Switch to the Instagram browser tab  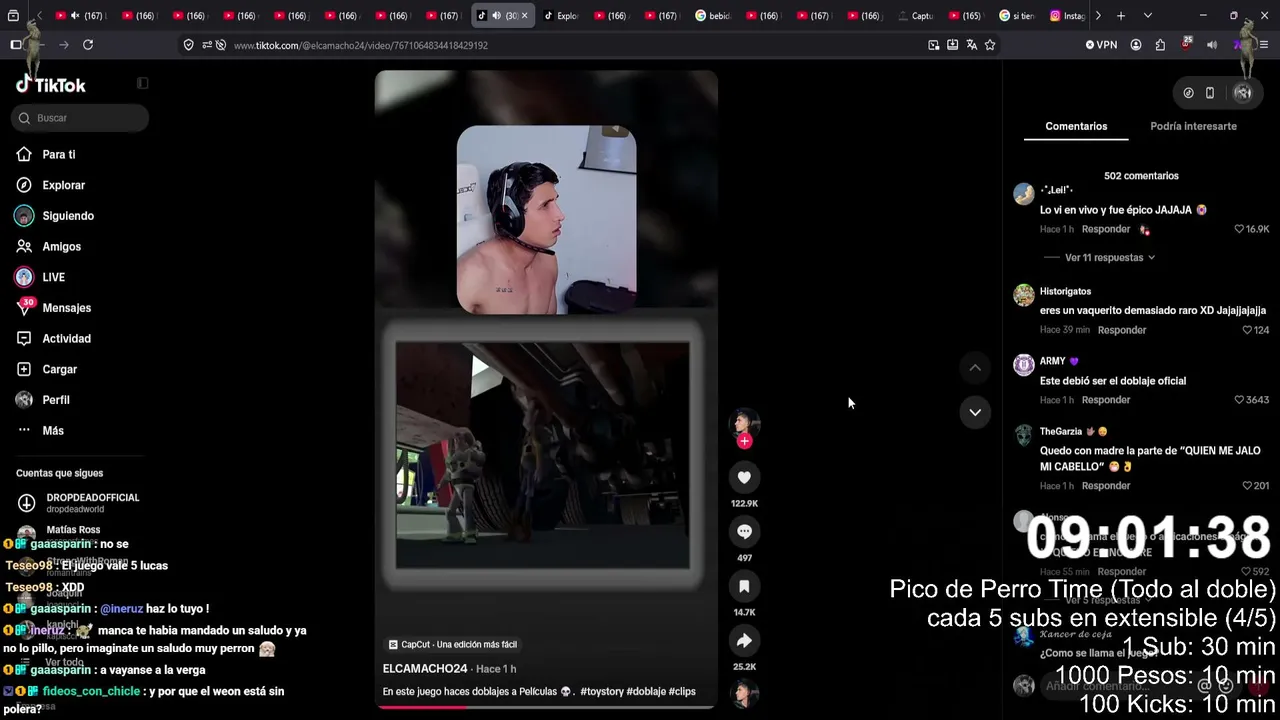[x=1067, y=16]
